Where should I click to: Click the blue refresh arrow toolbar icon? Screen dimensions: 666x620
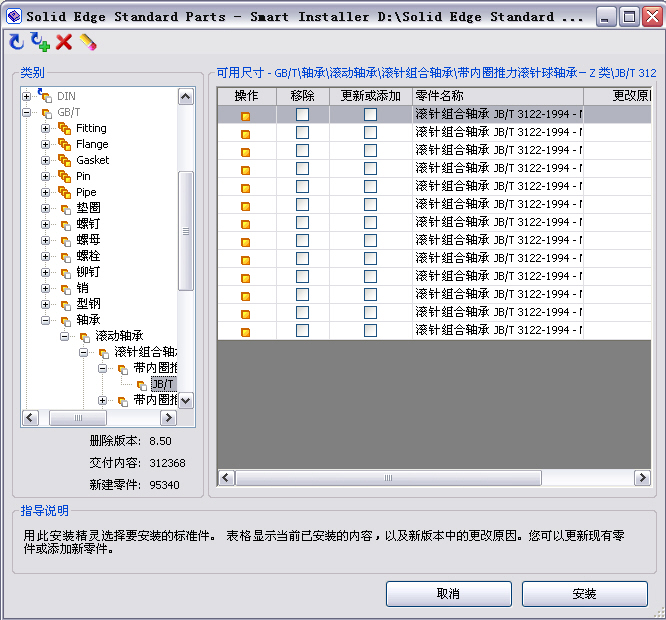coord(17,42)
